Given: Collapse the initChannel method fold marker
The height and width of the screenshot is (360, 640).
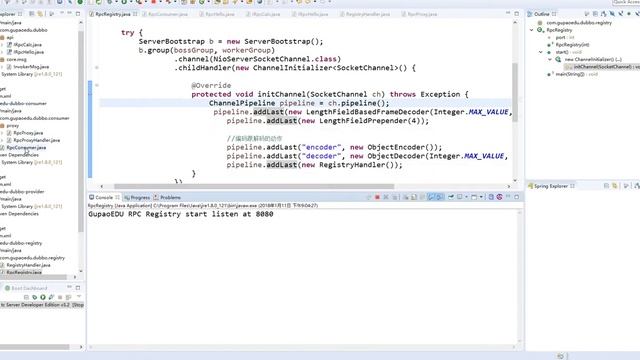Looking at the screenshot, I should coord(97,85).
